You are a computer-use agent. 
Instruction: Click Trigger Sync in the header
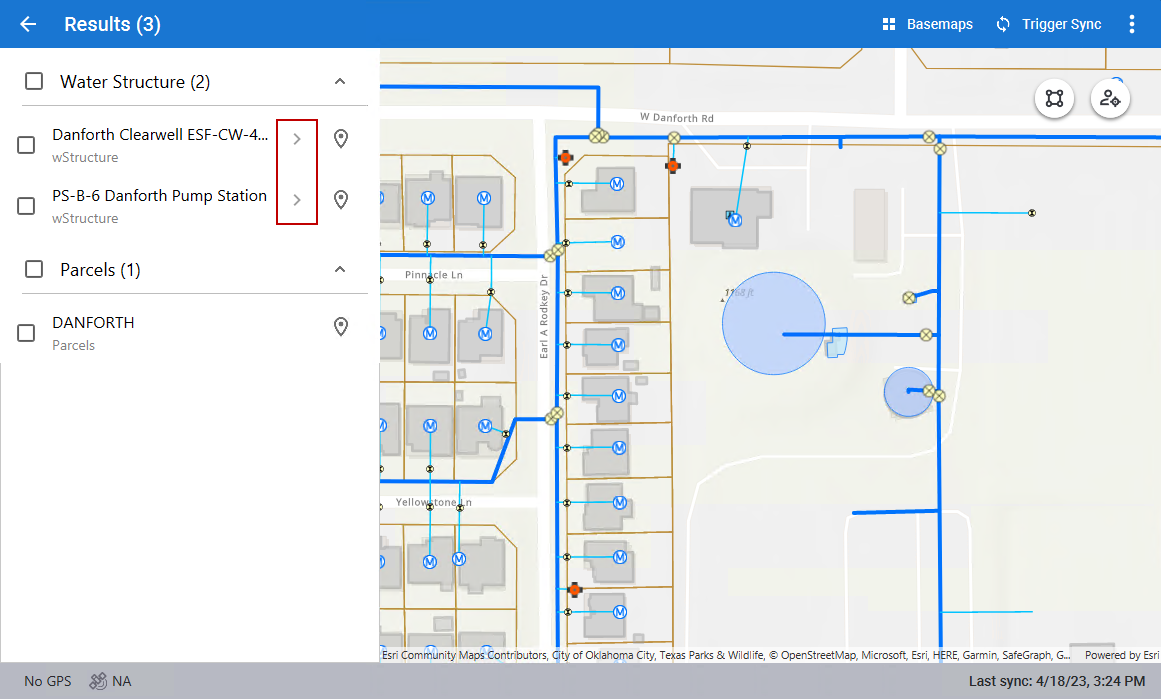pyautogui.click(x=1048, y=24)
